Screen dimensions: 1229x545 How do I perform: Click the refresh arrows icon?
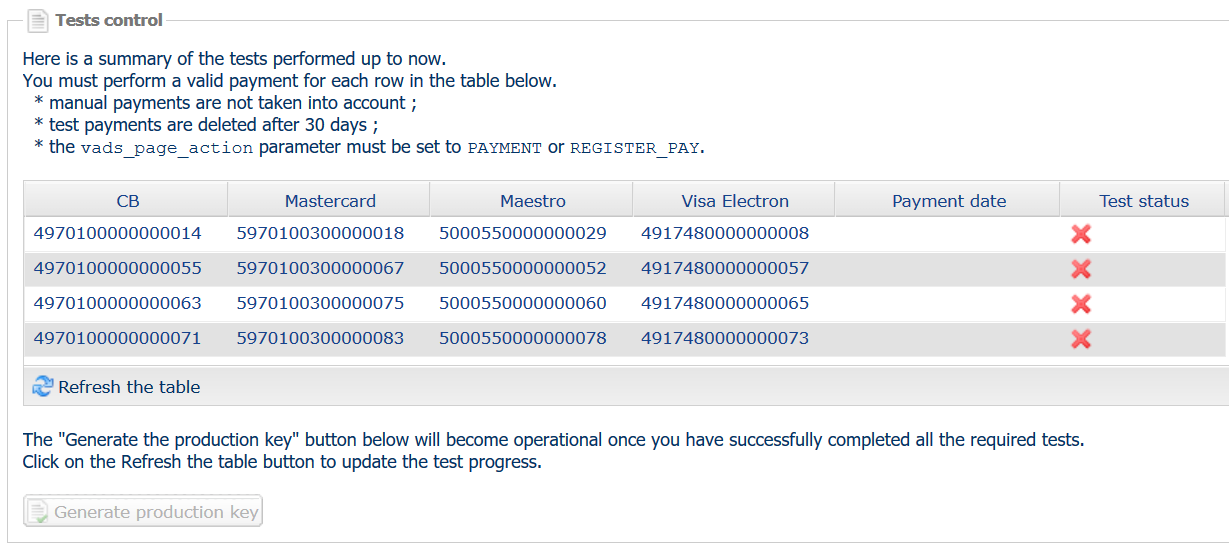pyautogui.click(x=43, y=387)
